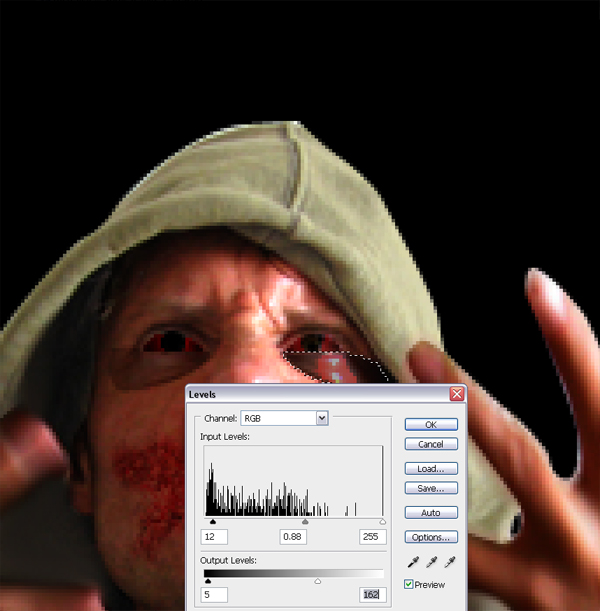Open the Channel RGB dropdown
This screenshot has width=600, height=611.
point(284,418)
